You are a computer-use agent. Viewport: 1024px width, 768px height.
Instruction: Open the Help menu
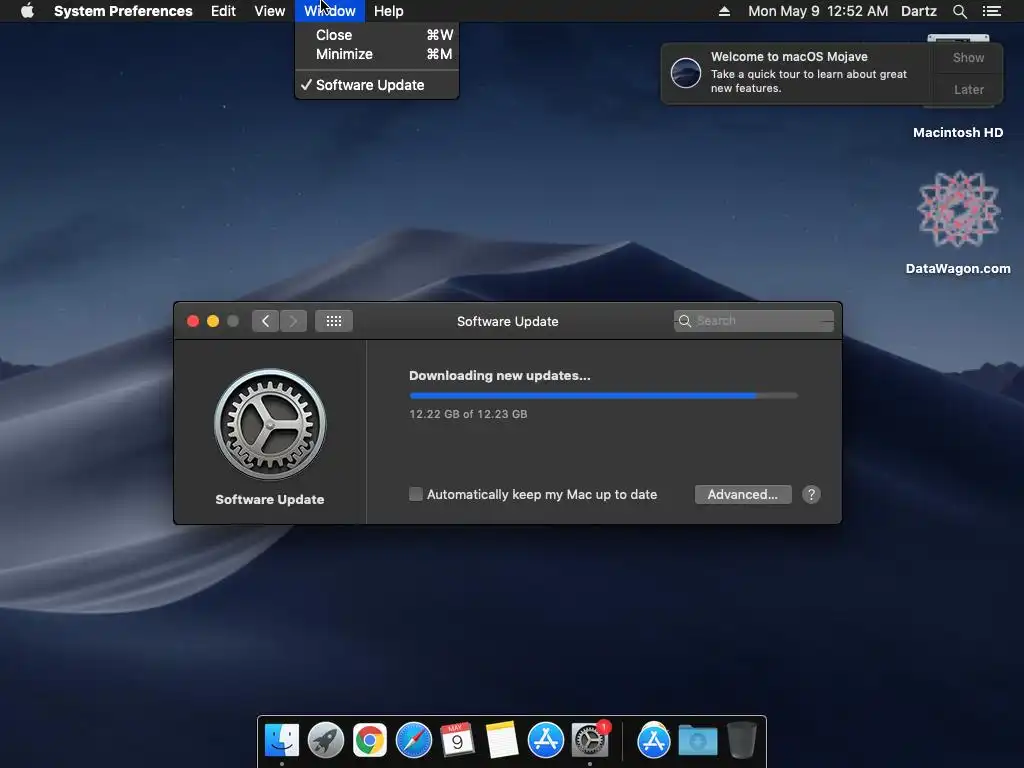click(389, 11)
